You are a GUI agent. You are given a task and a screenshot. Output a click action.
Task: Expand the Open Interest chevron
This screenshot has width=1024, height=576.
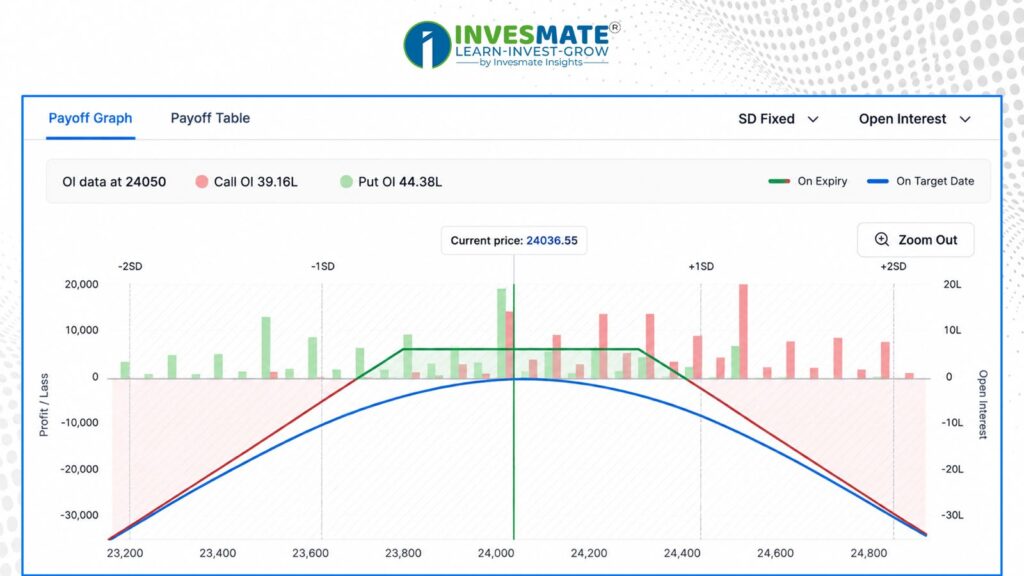click(965, 120)
